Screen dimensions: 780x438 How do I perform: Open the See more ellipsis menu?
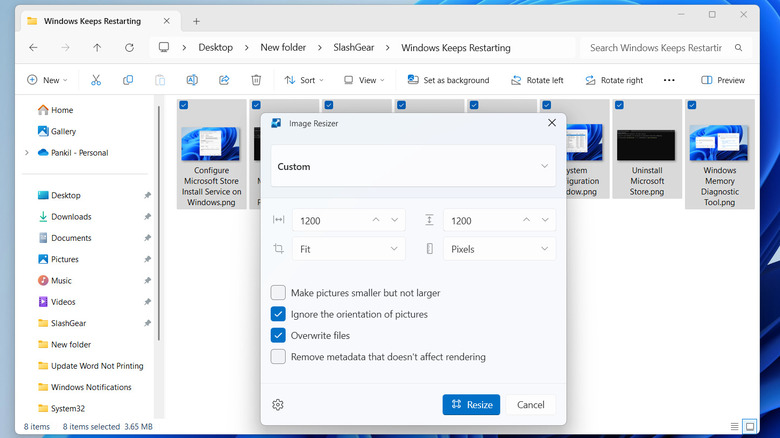669,80
